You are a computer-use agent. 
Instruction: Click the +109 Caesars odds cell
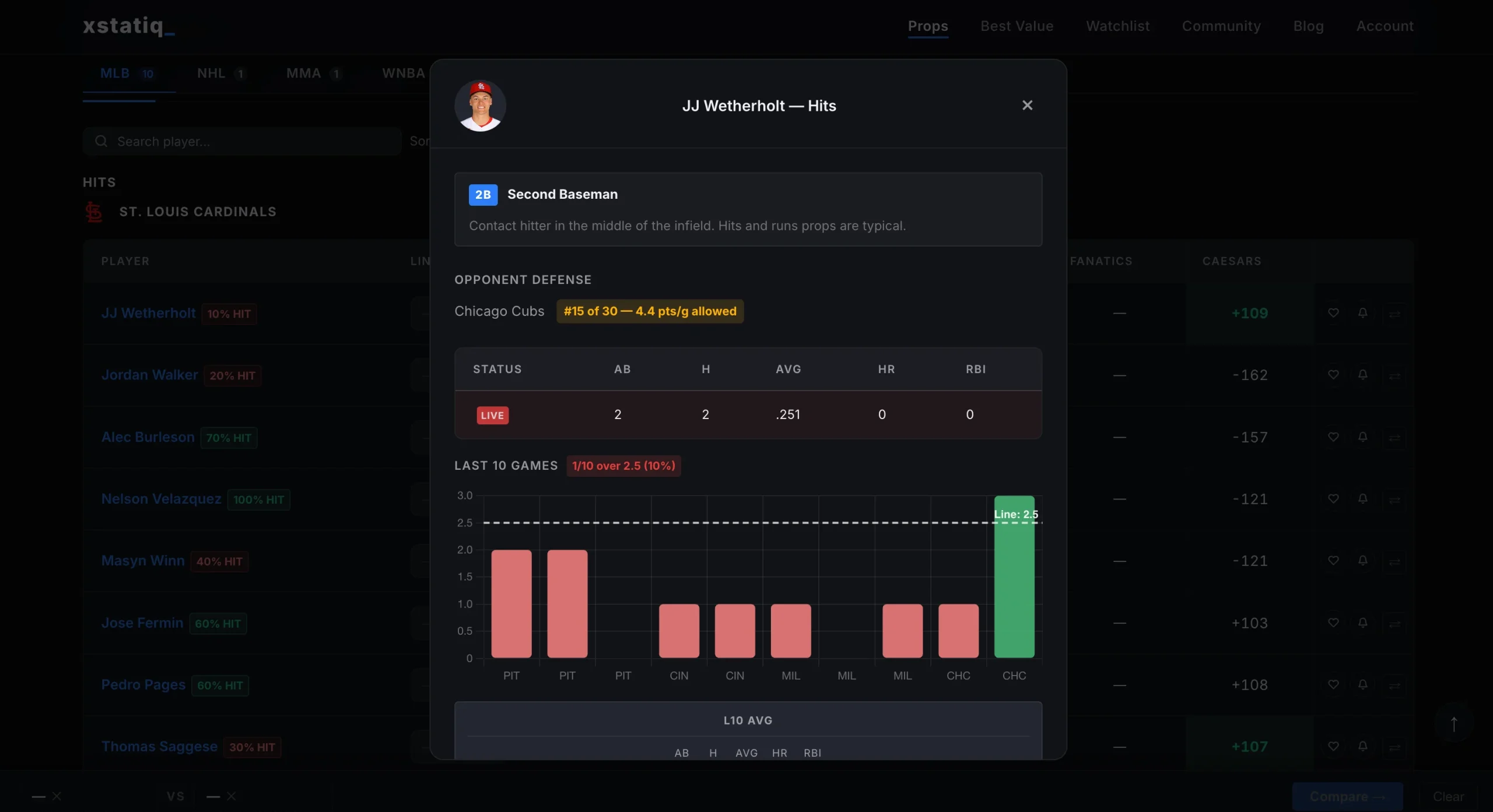[1250, 314]
